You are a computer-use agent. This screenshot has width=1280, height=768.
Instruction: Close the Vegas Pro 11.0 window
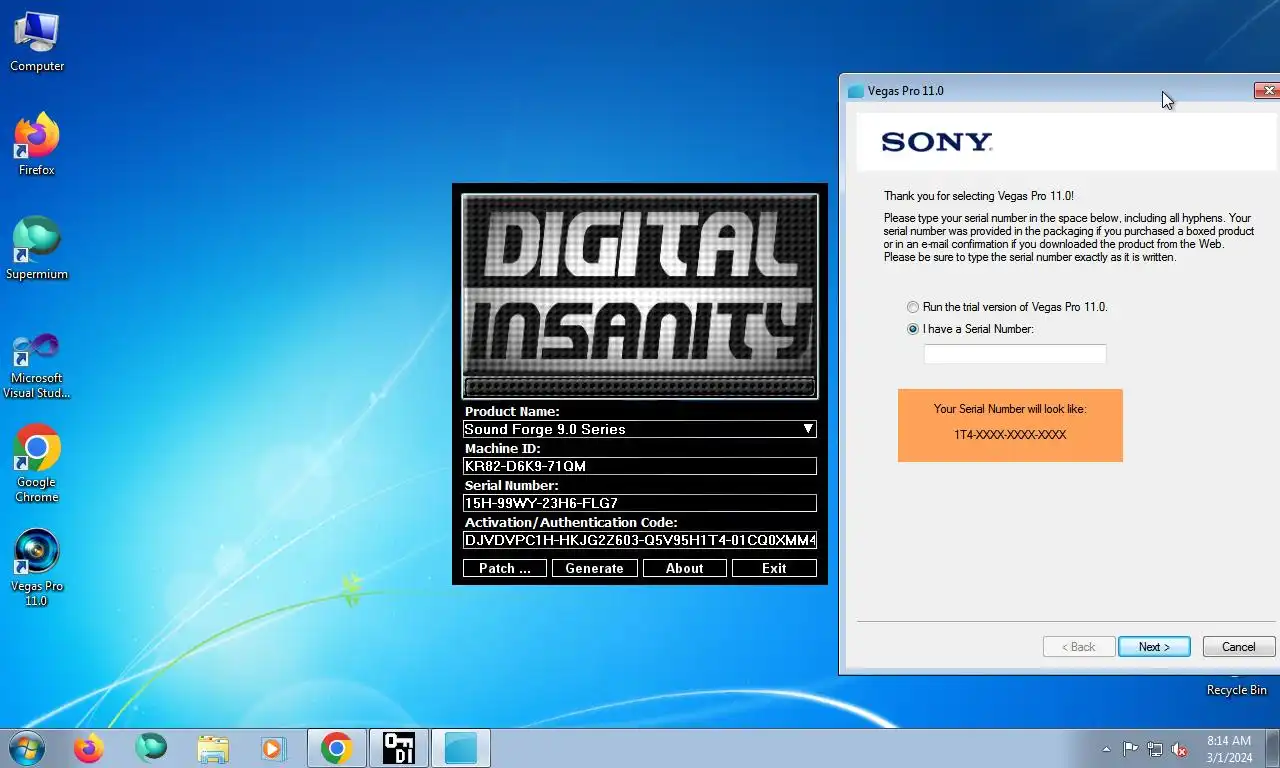click(x=1267, y=91)
